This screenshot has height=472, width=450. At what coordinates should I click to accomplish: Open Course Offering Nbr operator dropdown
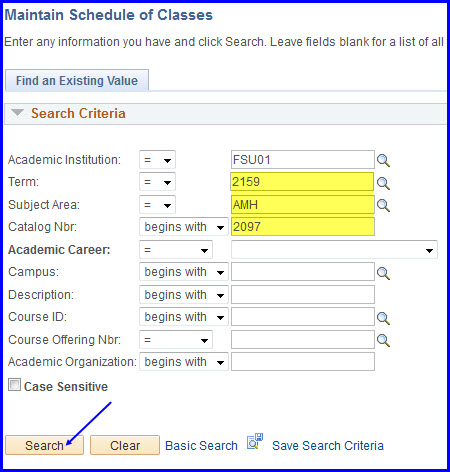coord(176,340)
